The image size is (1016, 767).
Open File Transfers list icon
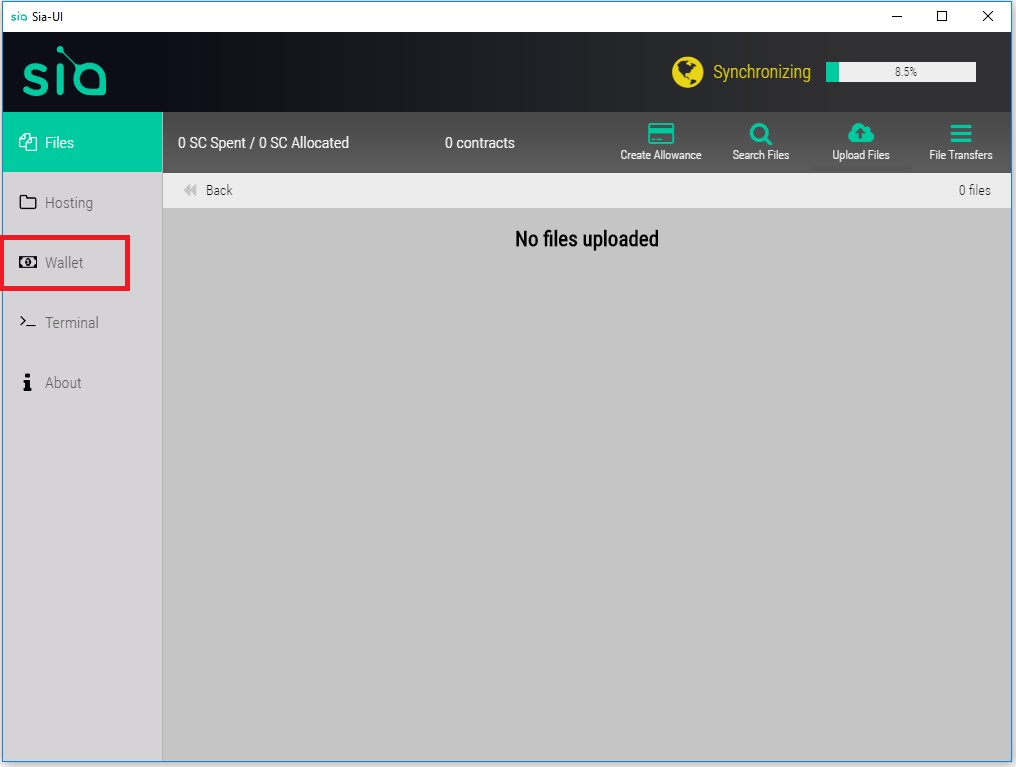(960, 134)
